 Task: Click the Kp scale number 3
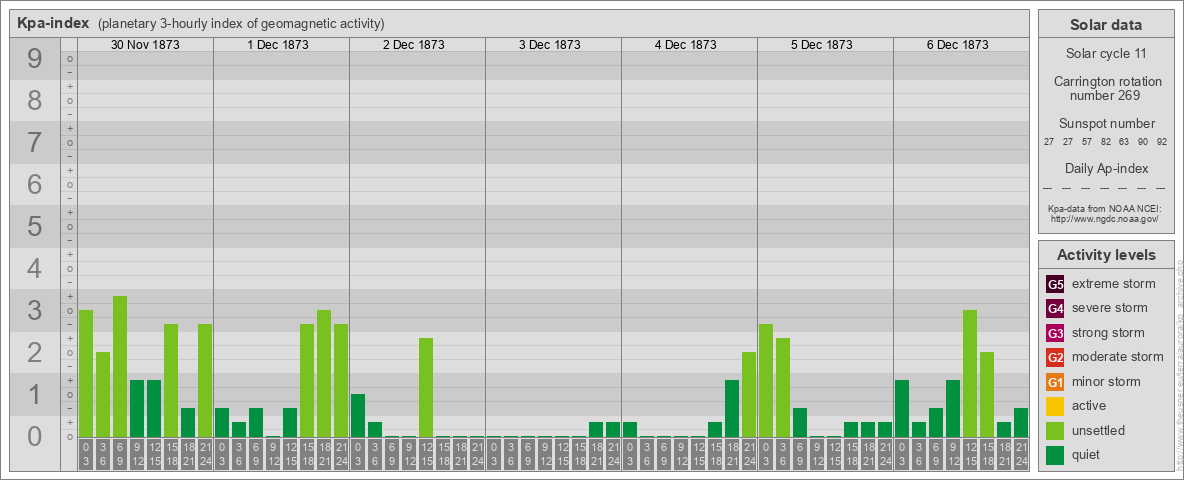click(x=34, y=310)
